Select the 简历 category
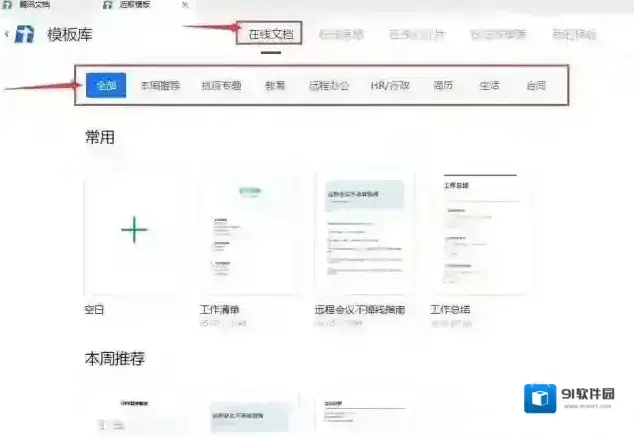Screen dimensions: 634x437 444,86
